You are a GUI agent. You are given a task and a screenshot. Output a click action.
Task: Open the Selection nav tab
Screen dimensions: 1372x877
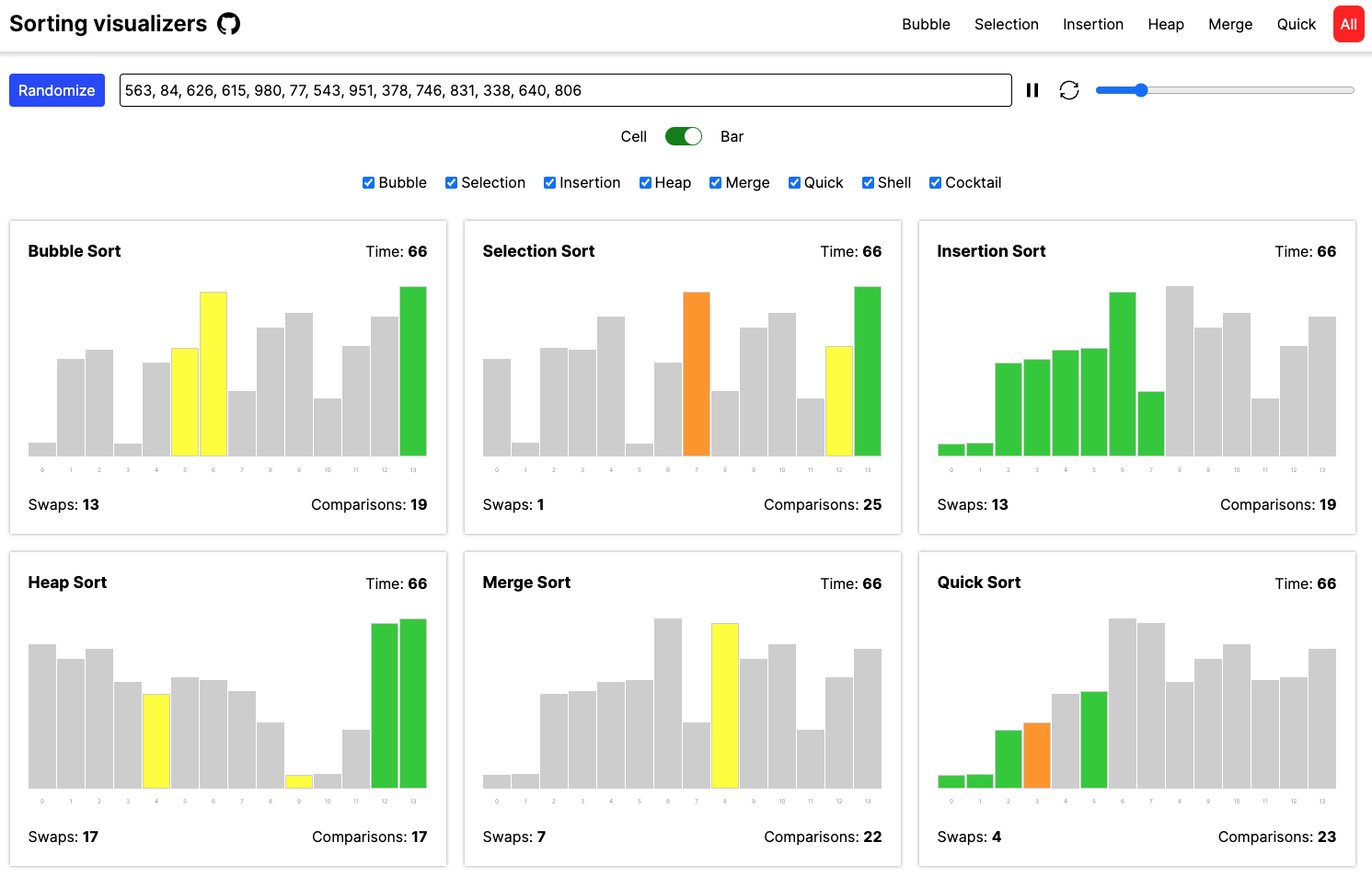point(1007,25)
